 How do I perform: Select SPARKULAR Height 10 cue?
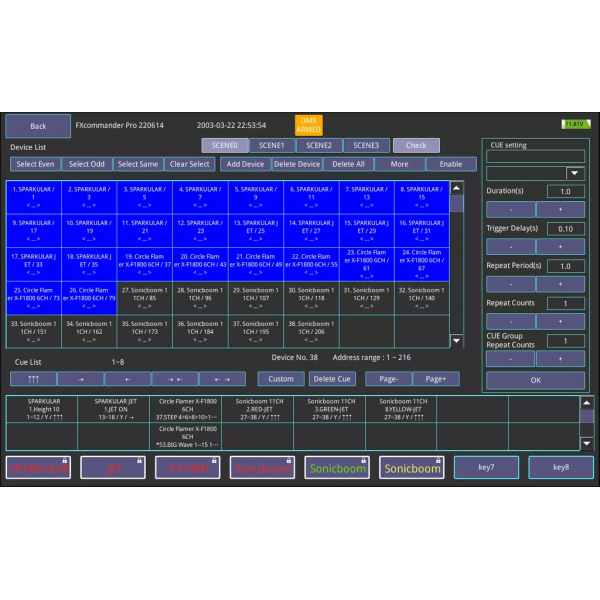pos(42,409)
